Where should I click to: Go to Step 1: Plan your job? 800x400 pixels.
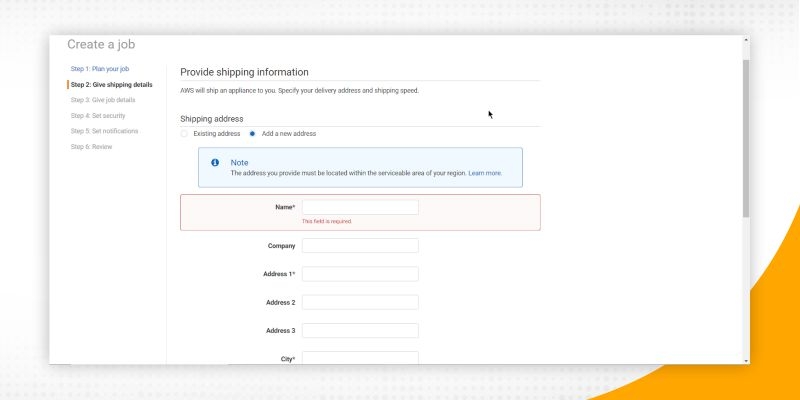pos(99,69)
